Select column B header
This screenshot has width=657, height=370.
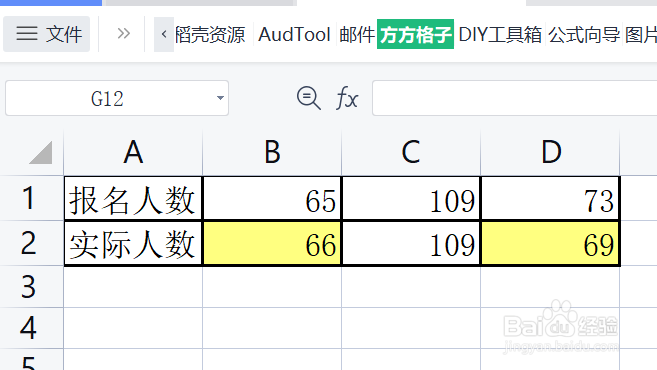[272, 153]
